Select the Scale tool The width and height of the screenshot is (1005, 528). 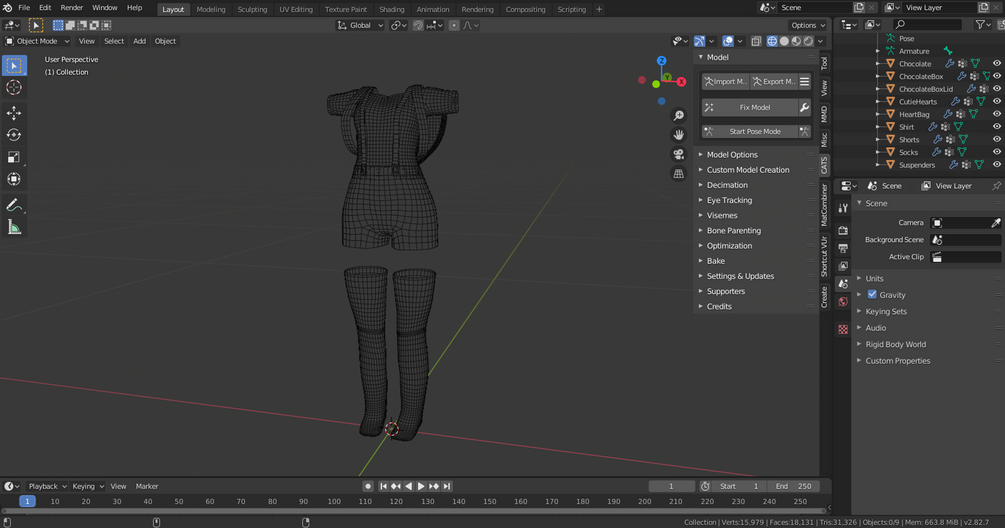tap(14, 157)
